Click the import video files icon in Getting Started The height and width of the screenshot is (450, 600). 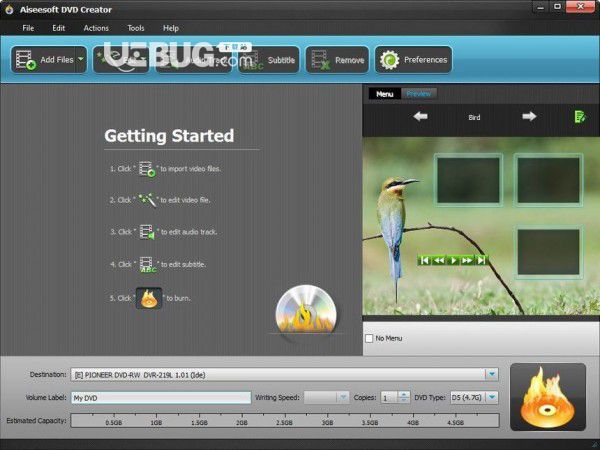coord(147,169)
